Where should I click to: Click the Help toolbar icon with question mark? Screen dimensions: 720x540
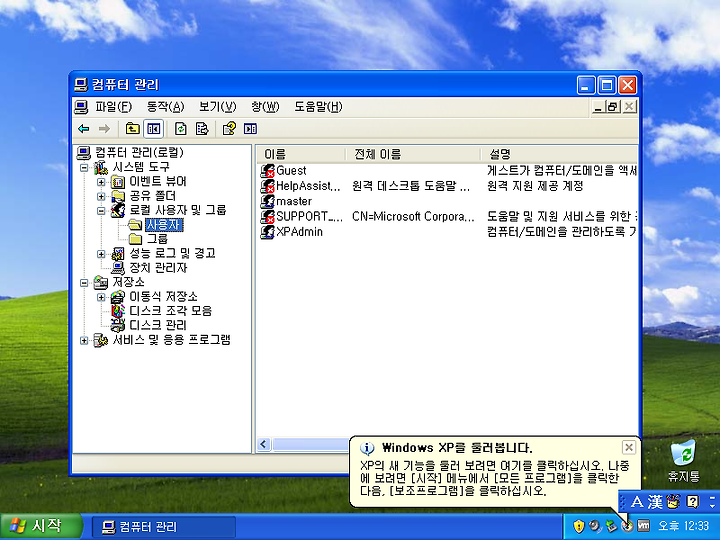[x=229, y=129]
